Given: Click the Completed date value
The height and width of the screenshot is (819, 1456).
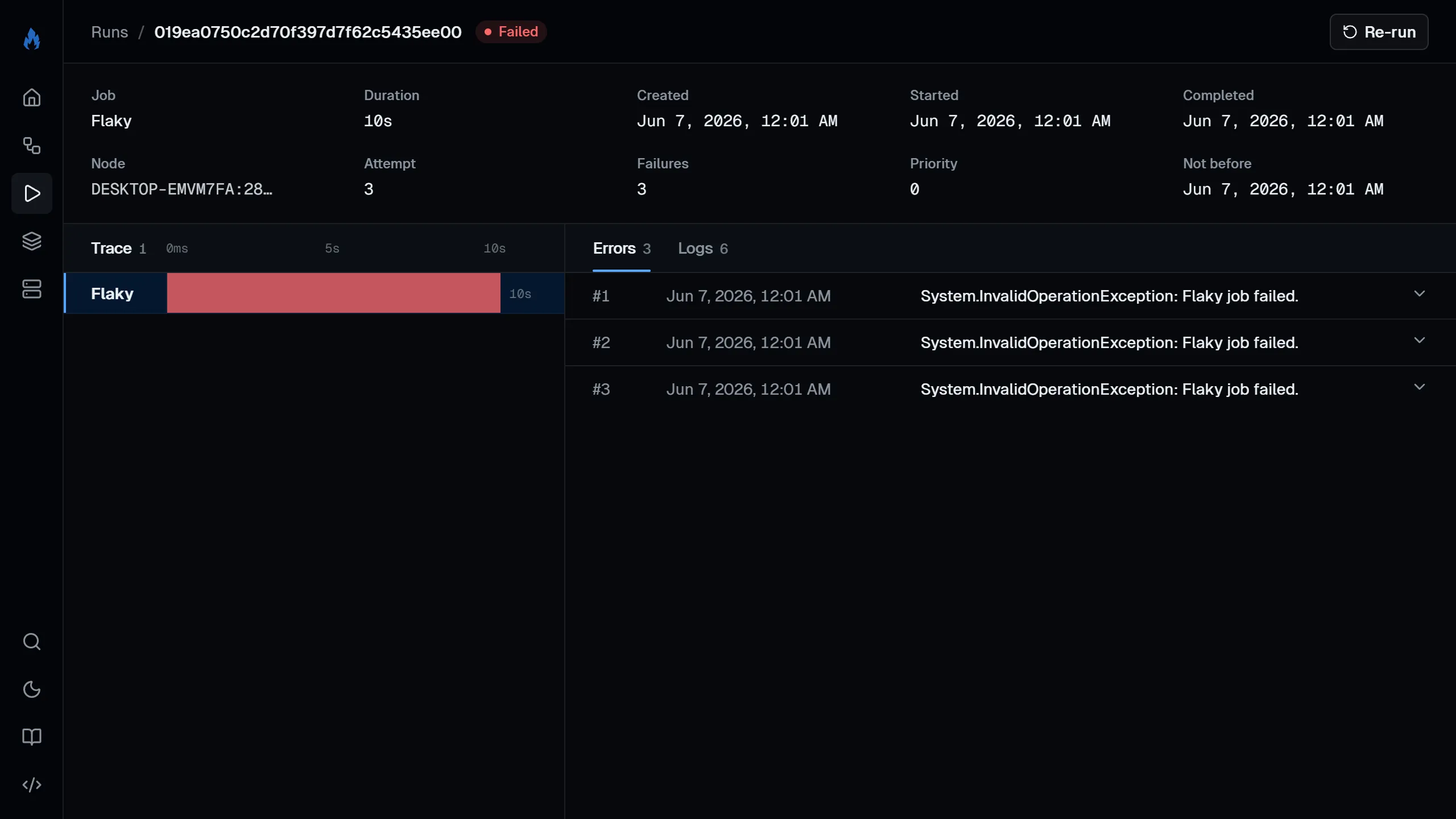Looking at the screenshot, I should (x=1283, y=121).
